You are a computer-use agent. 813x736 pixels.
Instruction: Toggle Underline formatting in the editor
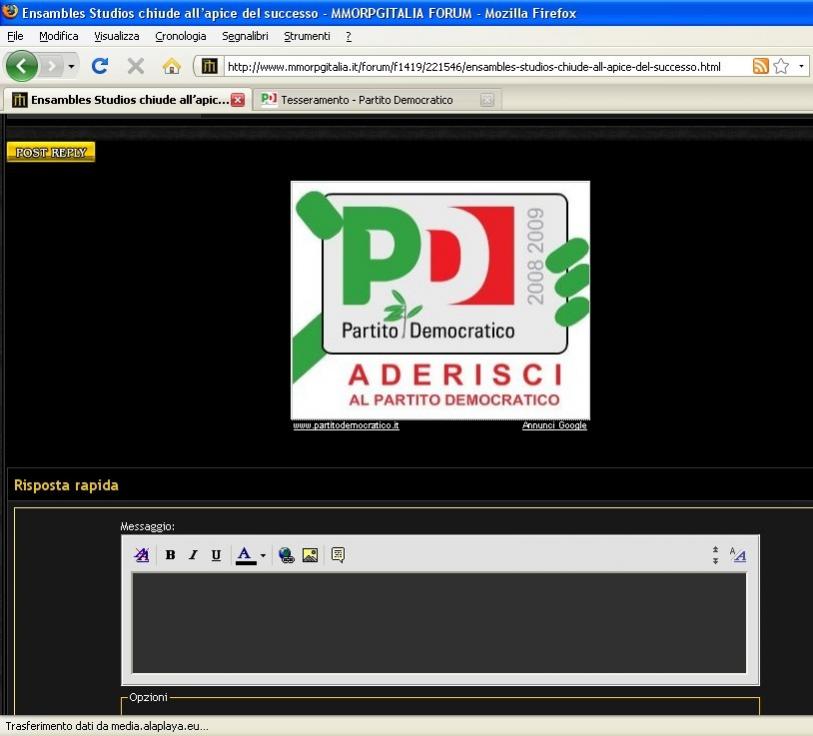[216, 555]
